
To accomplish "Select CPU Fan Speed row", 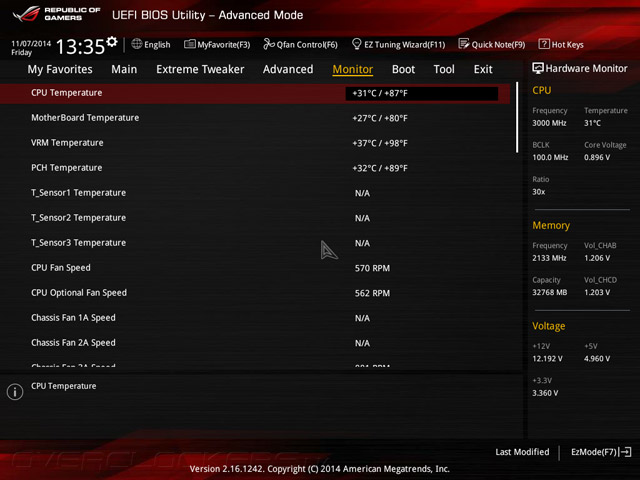I will coord(255,268).
